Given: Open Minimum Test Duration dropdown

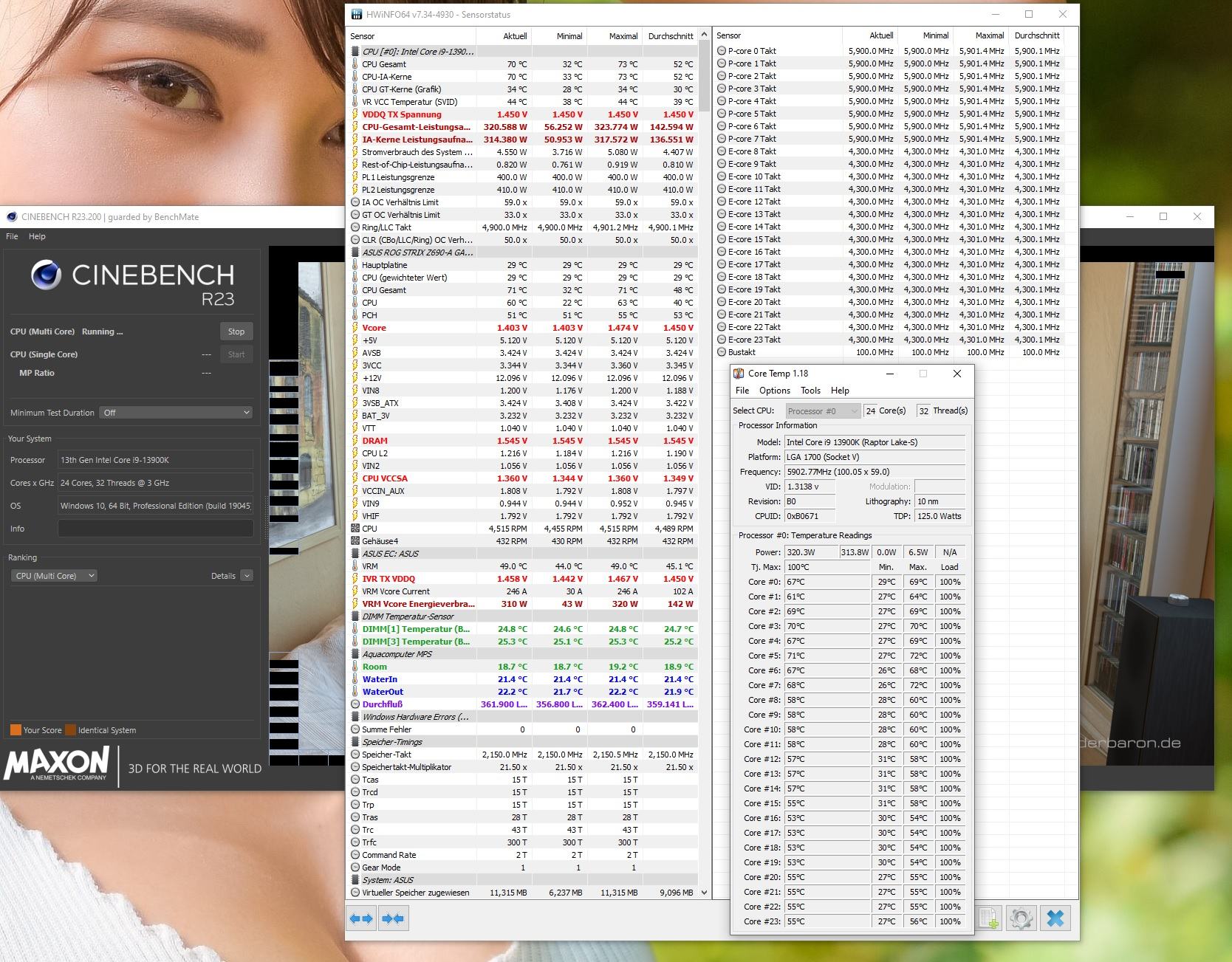Looking at the screenshot, I should coord(176,413).
